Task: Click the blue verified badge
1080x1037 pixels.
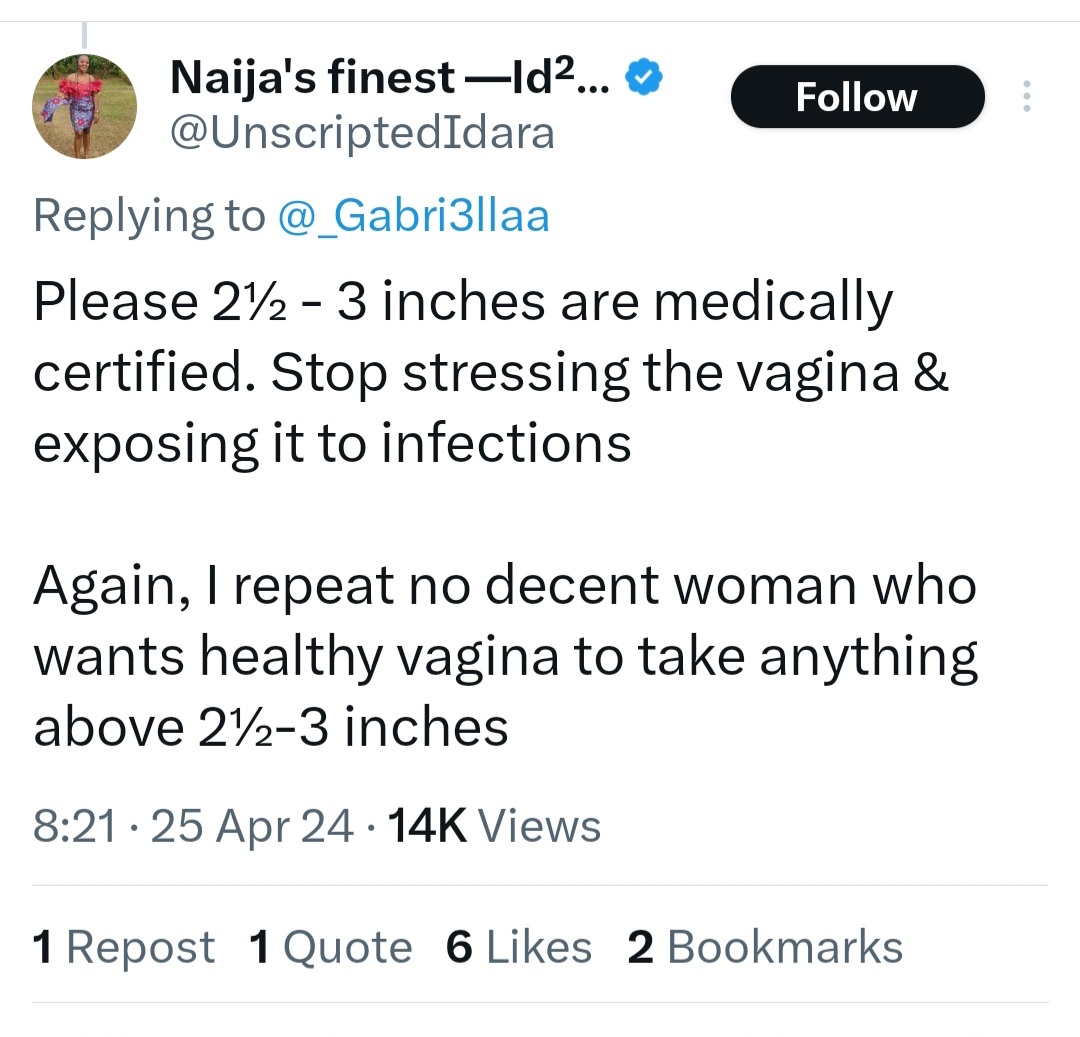Action: [x=643, y=76]
